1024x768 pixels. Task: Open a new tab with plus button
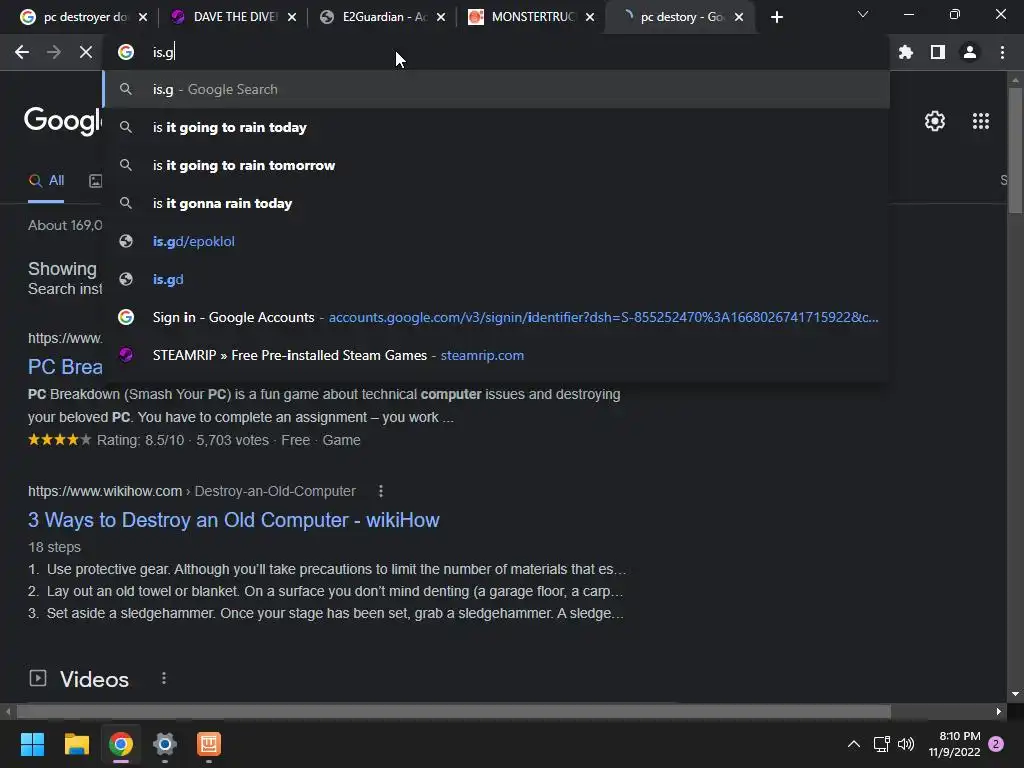coord(776,17)
